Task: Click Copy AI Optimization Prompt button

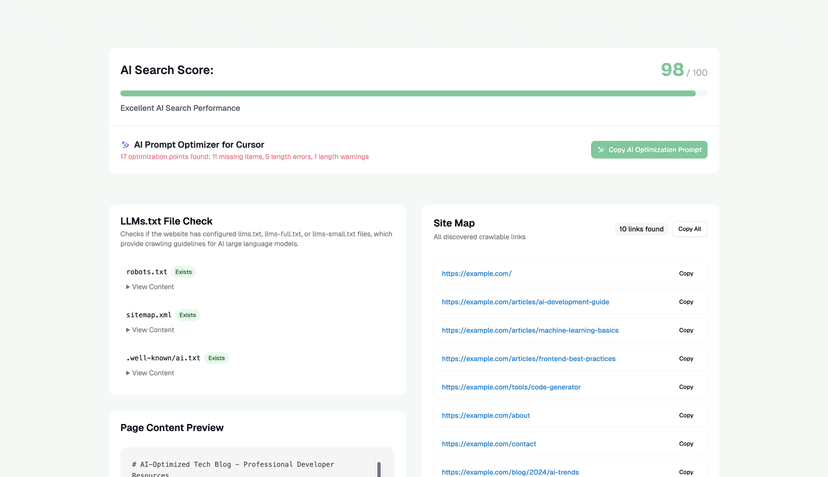Action: 649,150
